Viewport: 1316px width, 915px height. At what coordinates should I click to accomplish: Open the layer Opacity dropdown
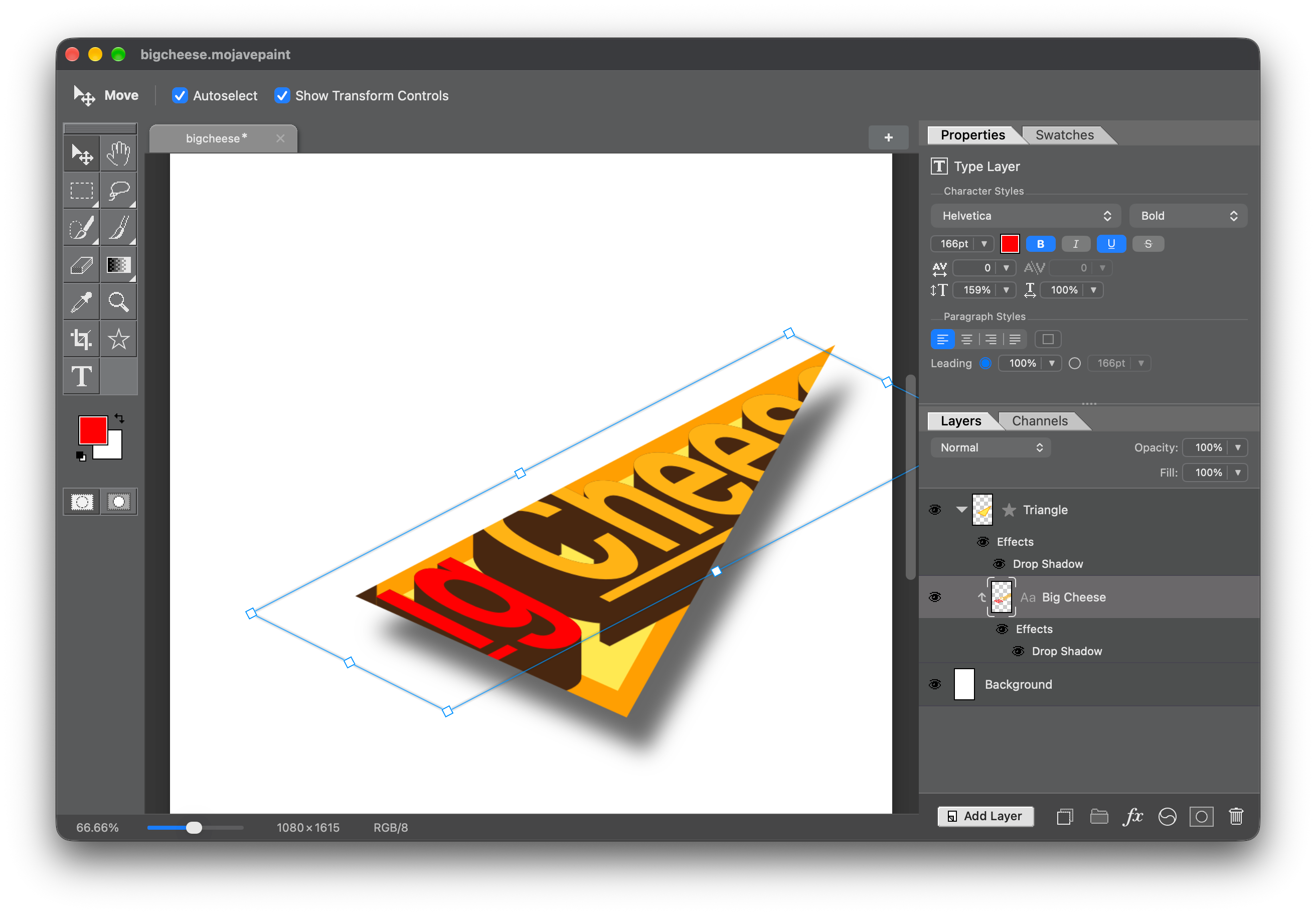point(1237,447)
